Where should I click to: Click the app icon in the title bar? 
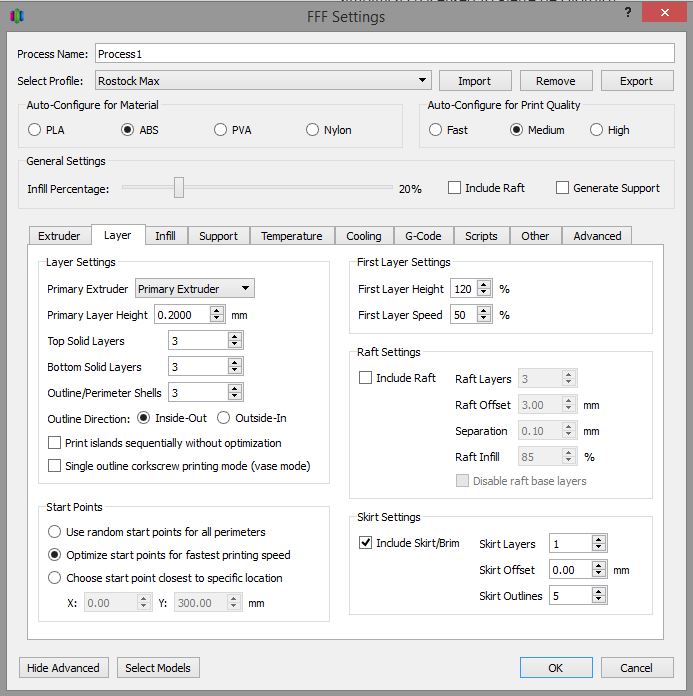point(16,16)
